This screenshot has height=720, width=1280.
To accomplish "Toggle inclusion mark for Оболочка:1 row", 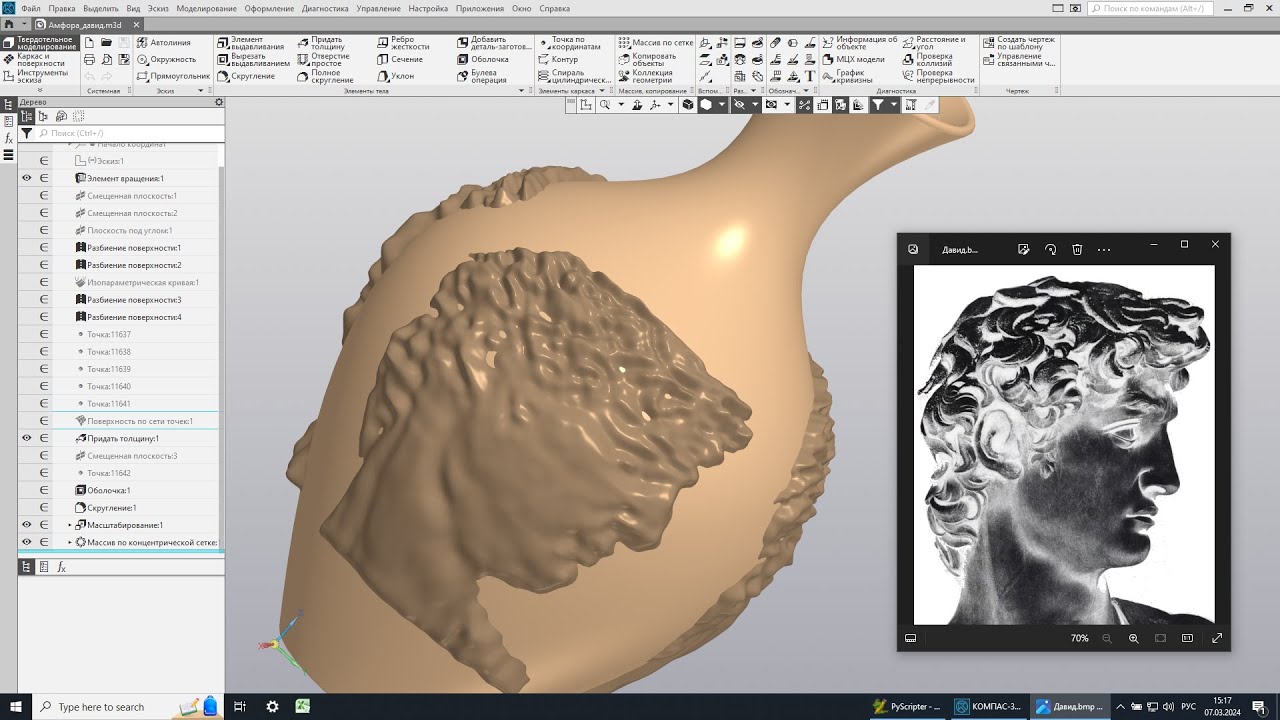I will [44, 490].
